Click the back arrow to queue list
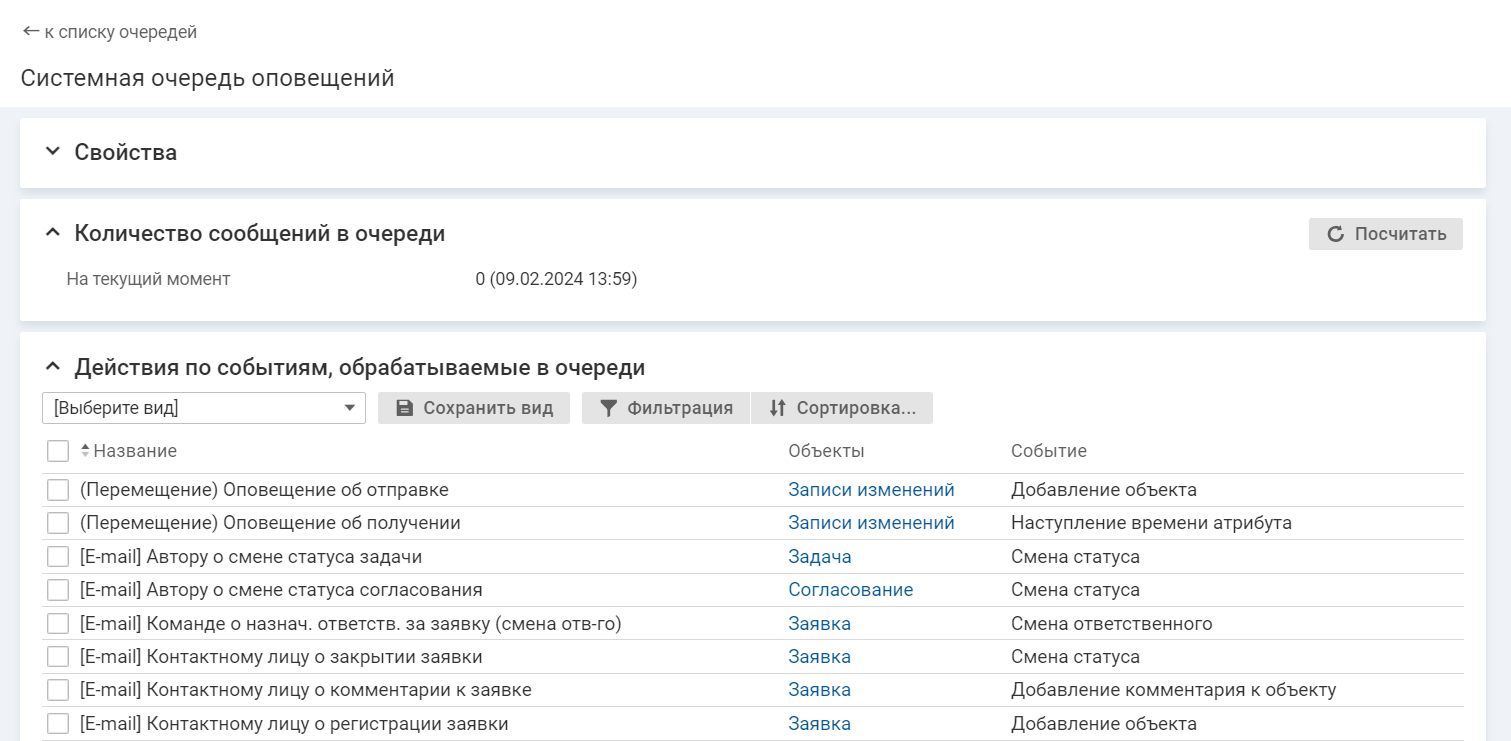Viewport: 1511px width, 741px height. point(31,32)
